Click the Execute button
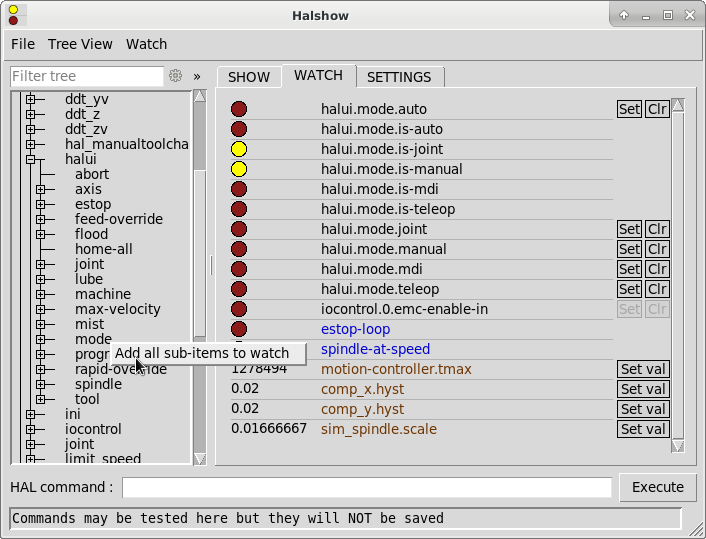706x539 pixels. pyautogui.click(x=658, y=487)
